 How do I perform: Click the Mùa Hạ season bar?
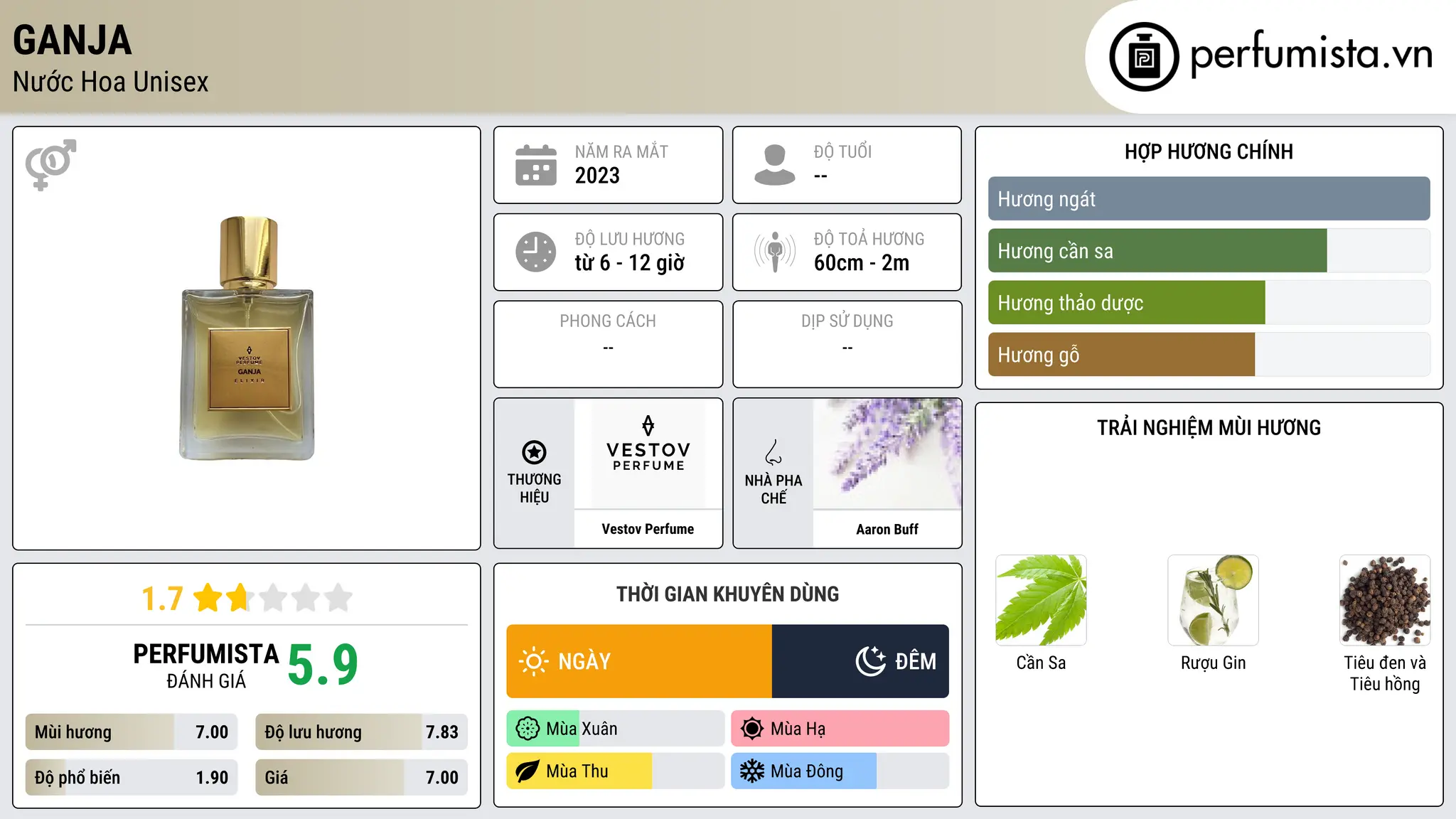pyautogui.click(x=840, y=729)
